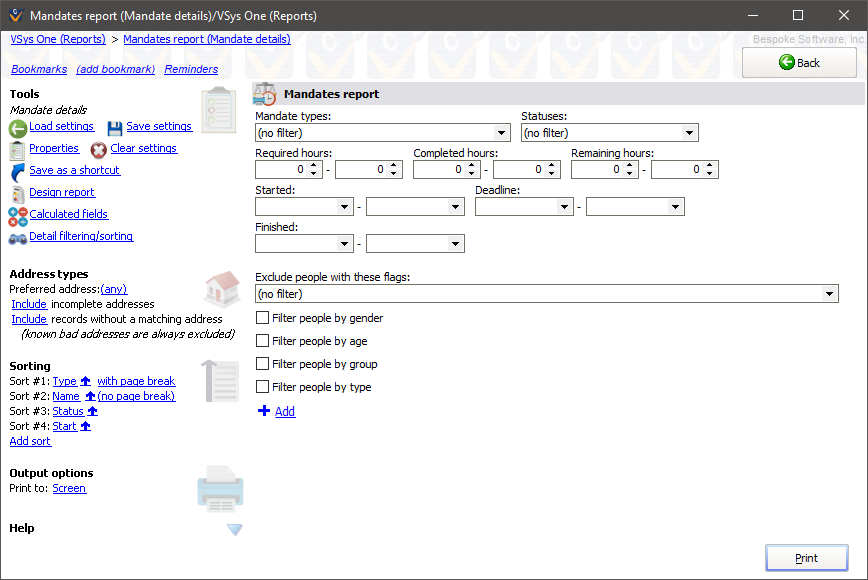Image resolution: width=868 pixels, height=580 pixels.
Task: Select the Reminders item
Action: pyautogui.click(x=190, y=69)
